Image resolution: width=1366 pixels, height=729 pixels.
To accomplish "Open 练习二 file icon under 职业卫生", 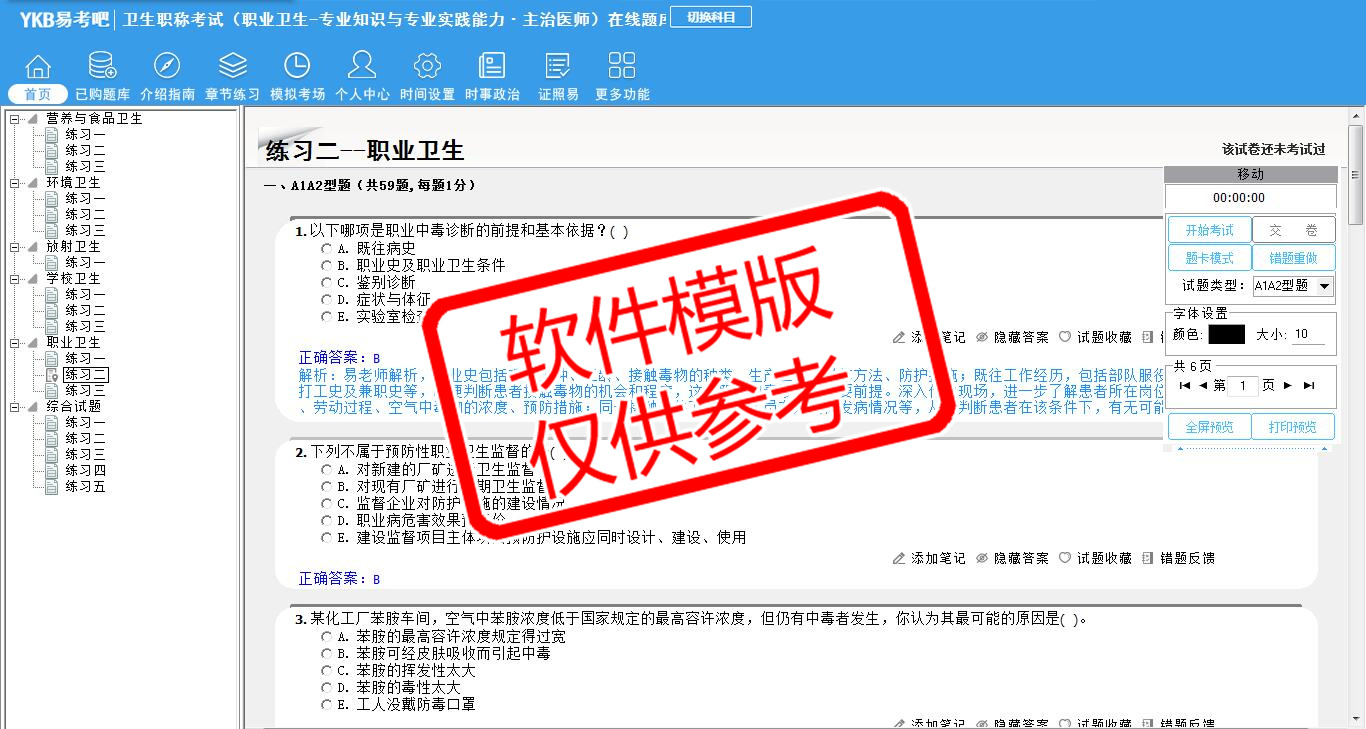I will tap(51, 374).
